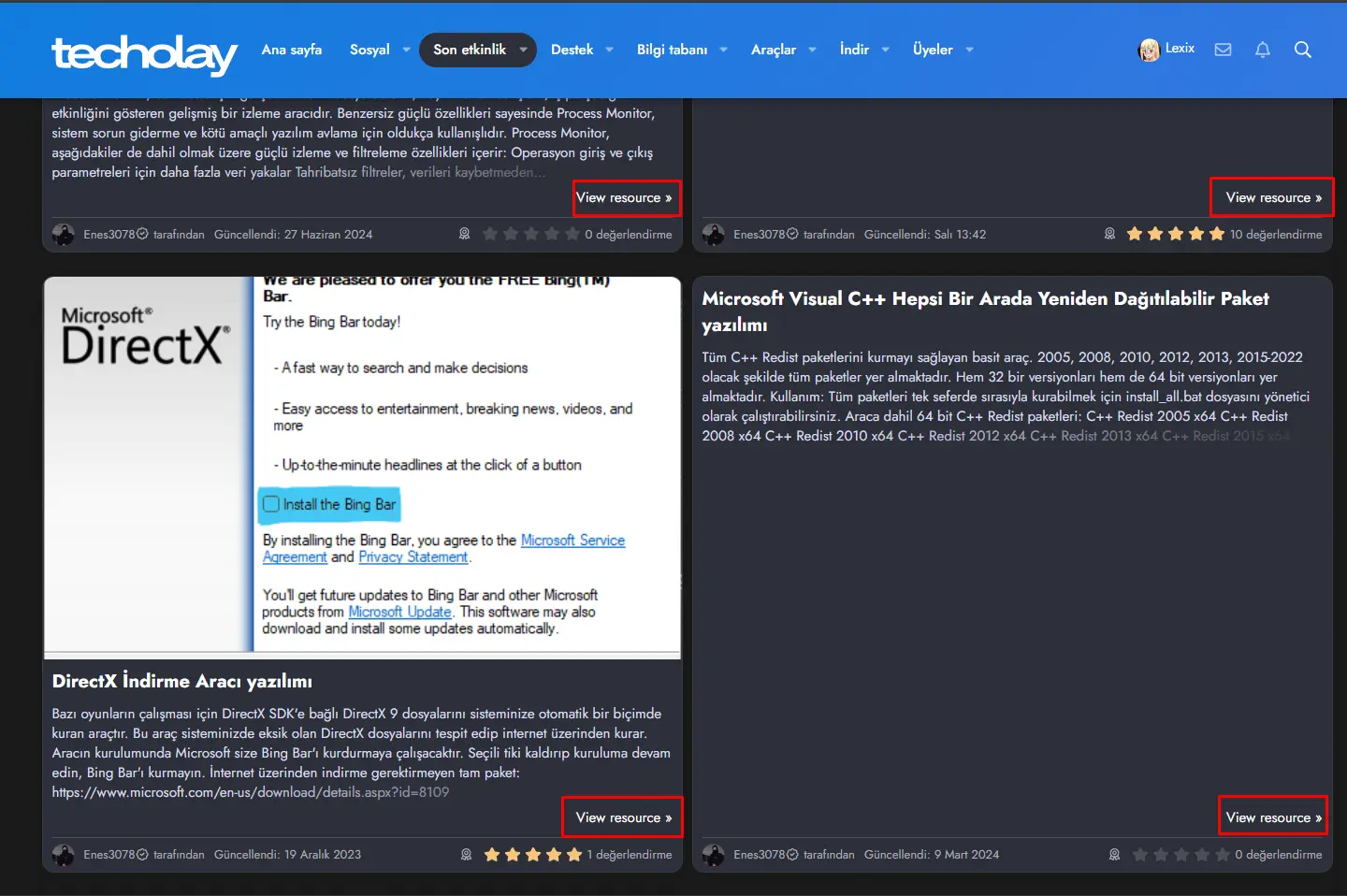Click the Lexix user avatar
Screen dimensions: 1347x896
point(1149,51)
